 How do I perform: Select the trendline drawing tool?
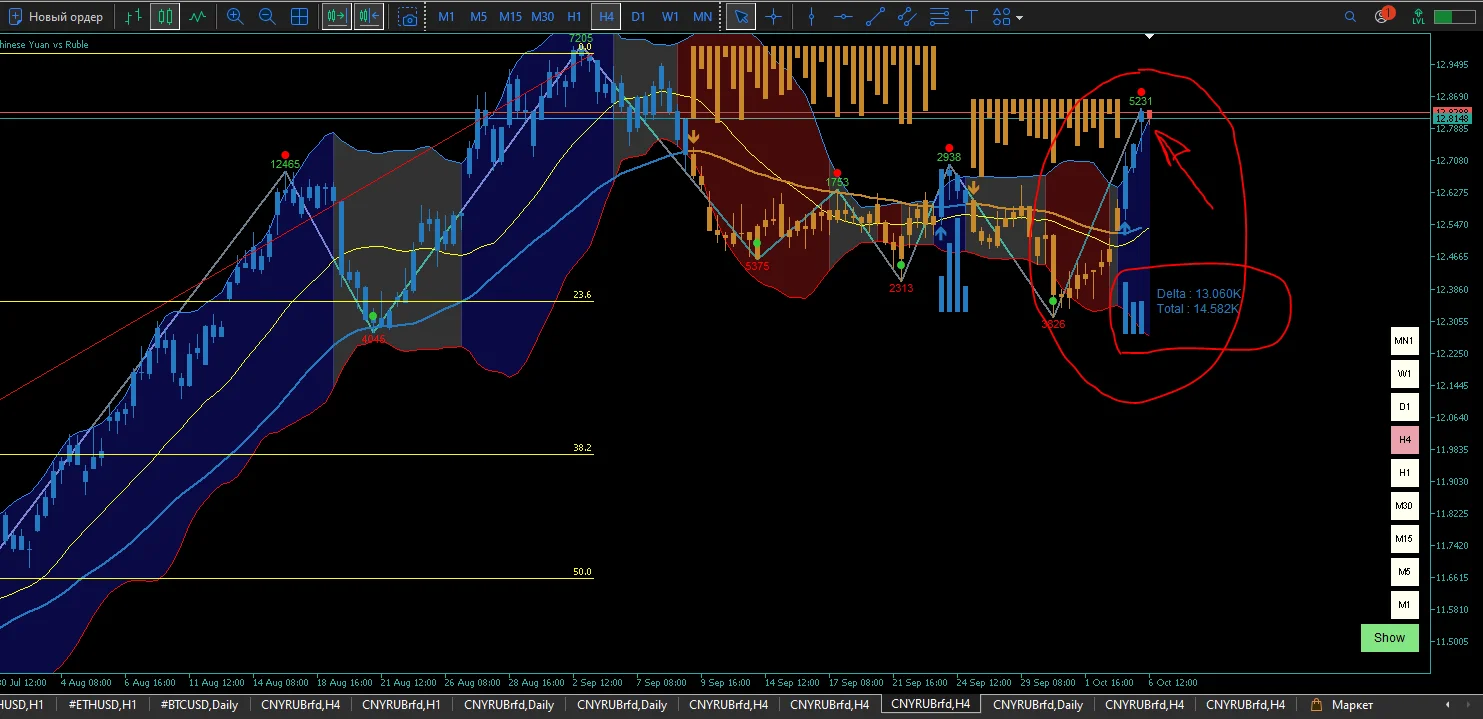pyautogui.click(x=875, y=17)
